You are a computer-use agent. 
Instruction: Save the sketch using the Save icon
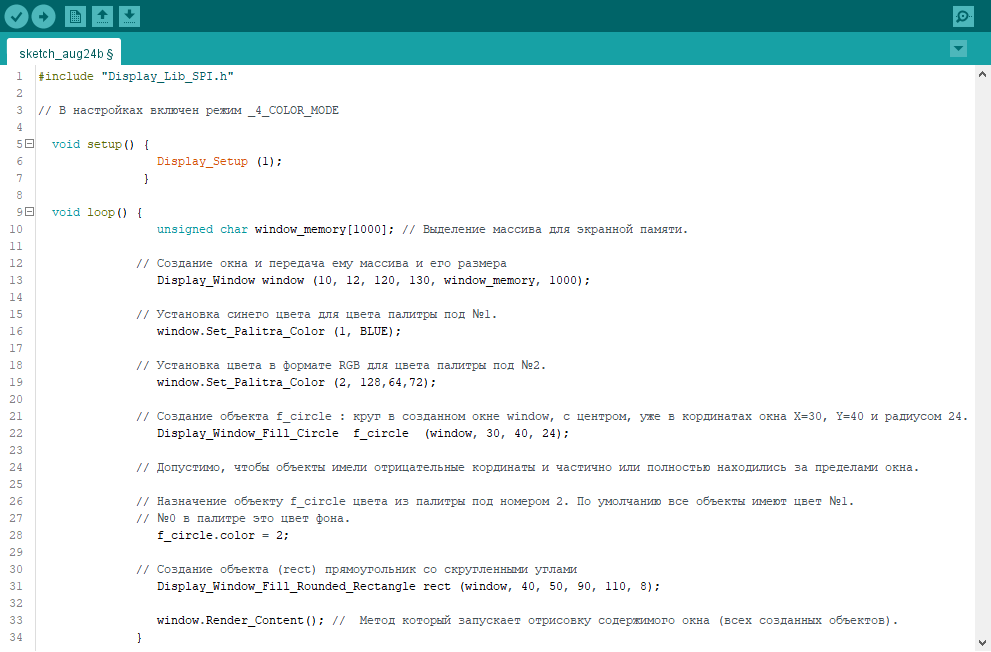[x=129, y=16]
